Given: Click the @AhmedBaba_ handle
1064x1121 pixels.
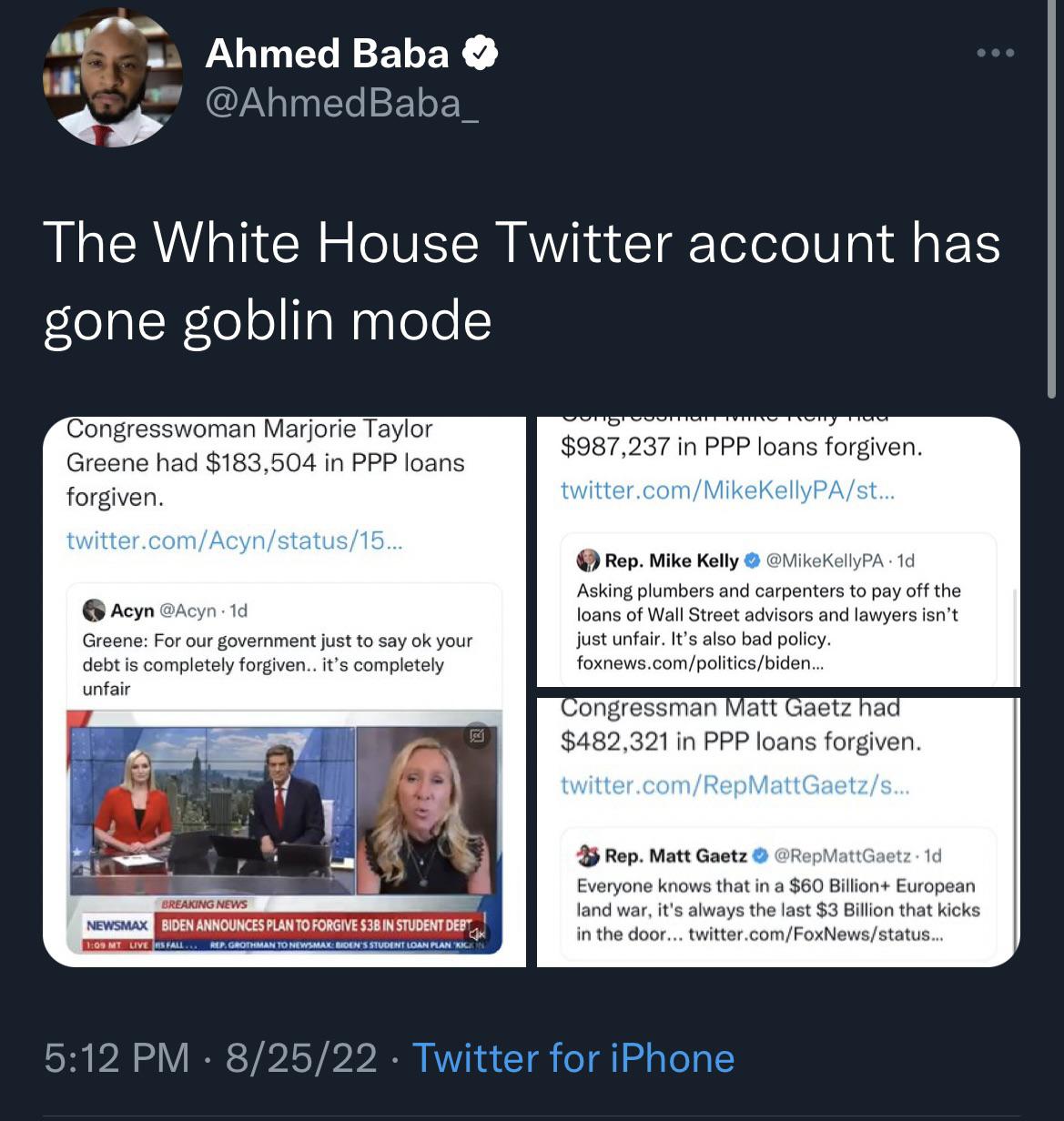Looking at the screenshot, I should [x=342, y=103].
